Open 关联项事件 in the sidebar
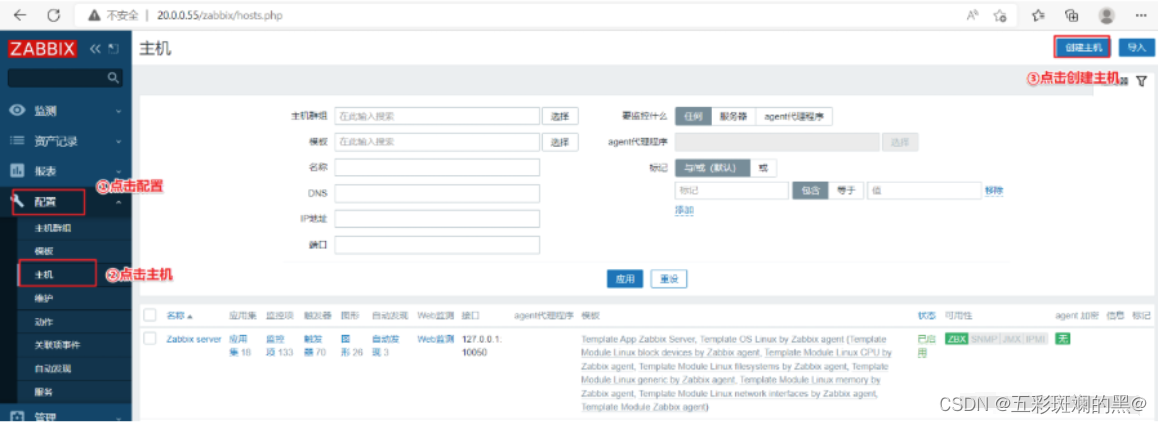 click(57, 345)
